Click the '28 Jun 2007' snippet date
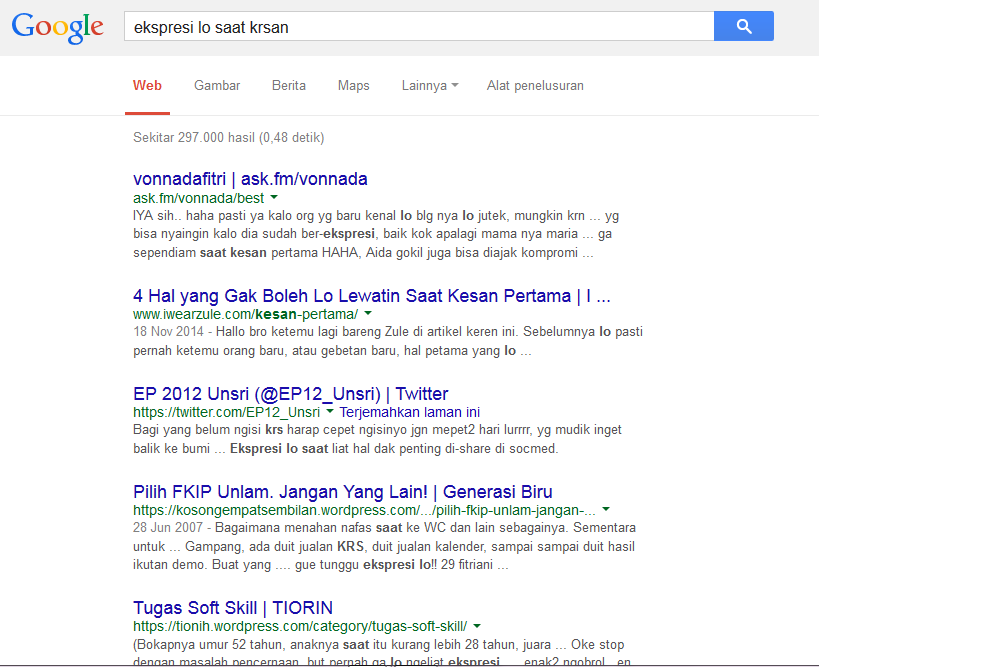 point(168,528)
